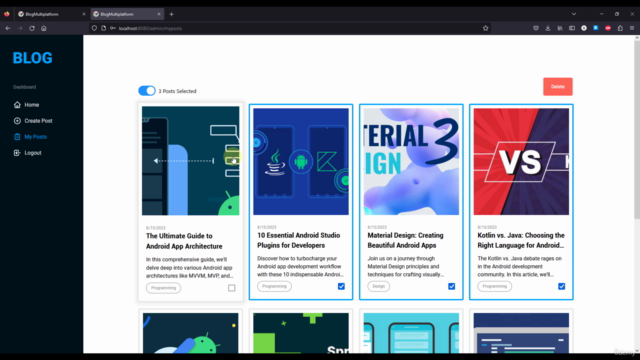Close the active BlogMultiplatform tab
640x360 pixels.
coord(159,14)
